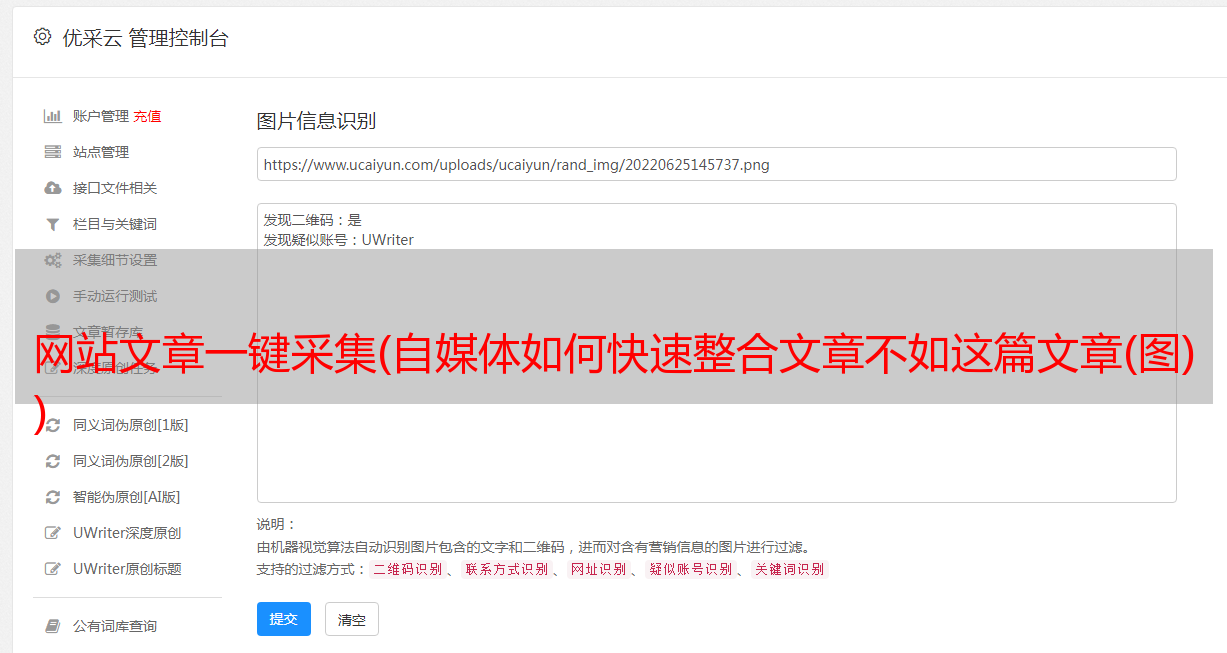Click the book icon for 公有词库查询
The height and width of the screenshot is (653, 1227).
point(53,626)
